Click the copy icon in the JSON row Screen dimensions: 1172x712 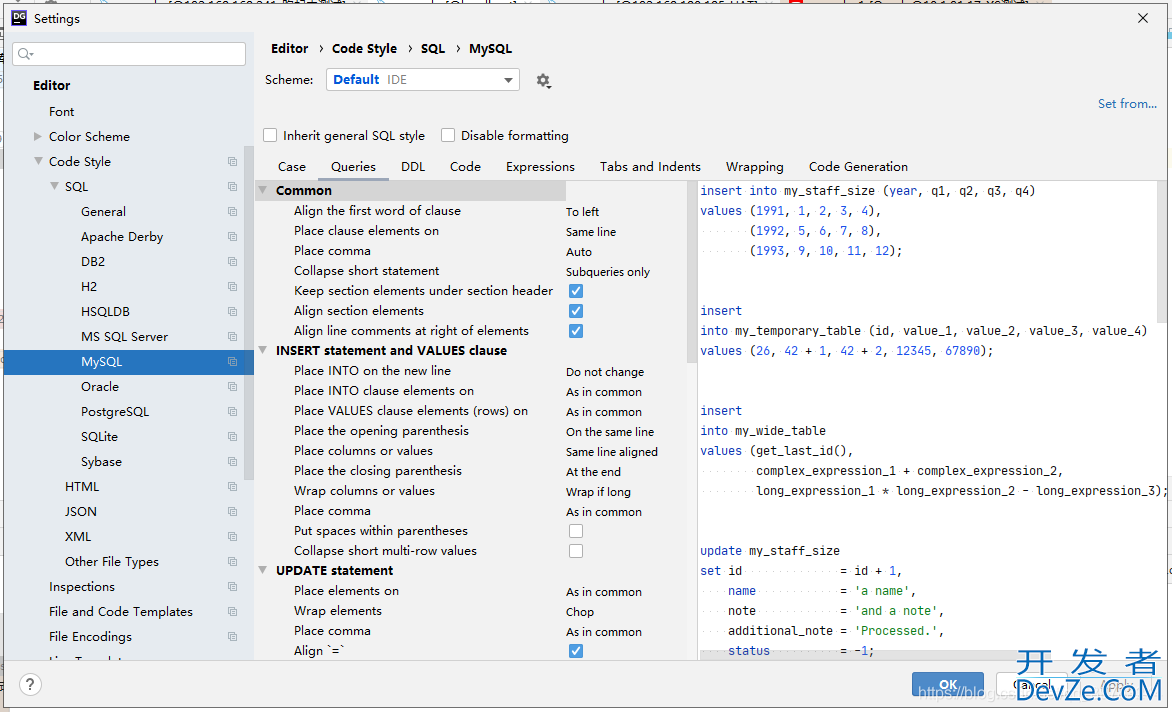pos(232,512)
